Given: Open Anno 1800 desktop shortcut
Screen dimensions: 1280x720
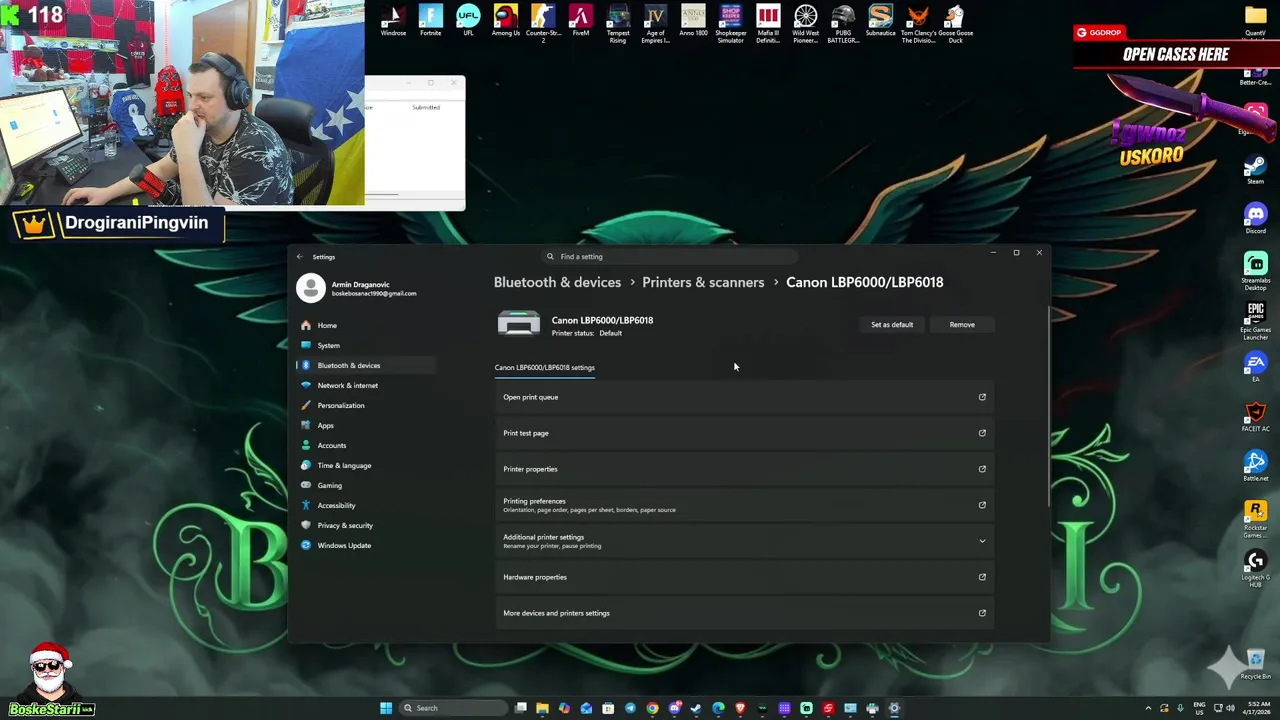Looking at the screenshot, I should tap(693, 22).
